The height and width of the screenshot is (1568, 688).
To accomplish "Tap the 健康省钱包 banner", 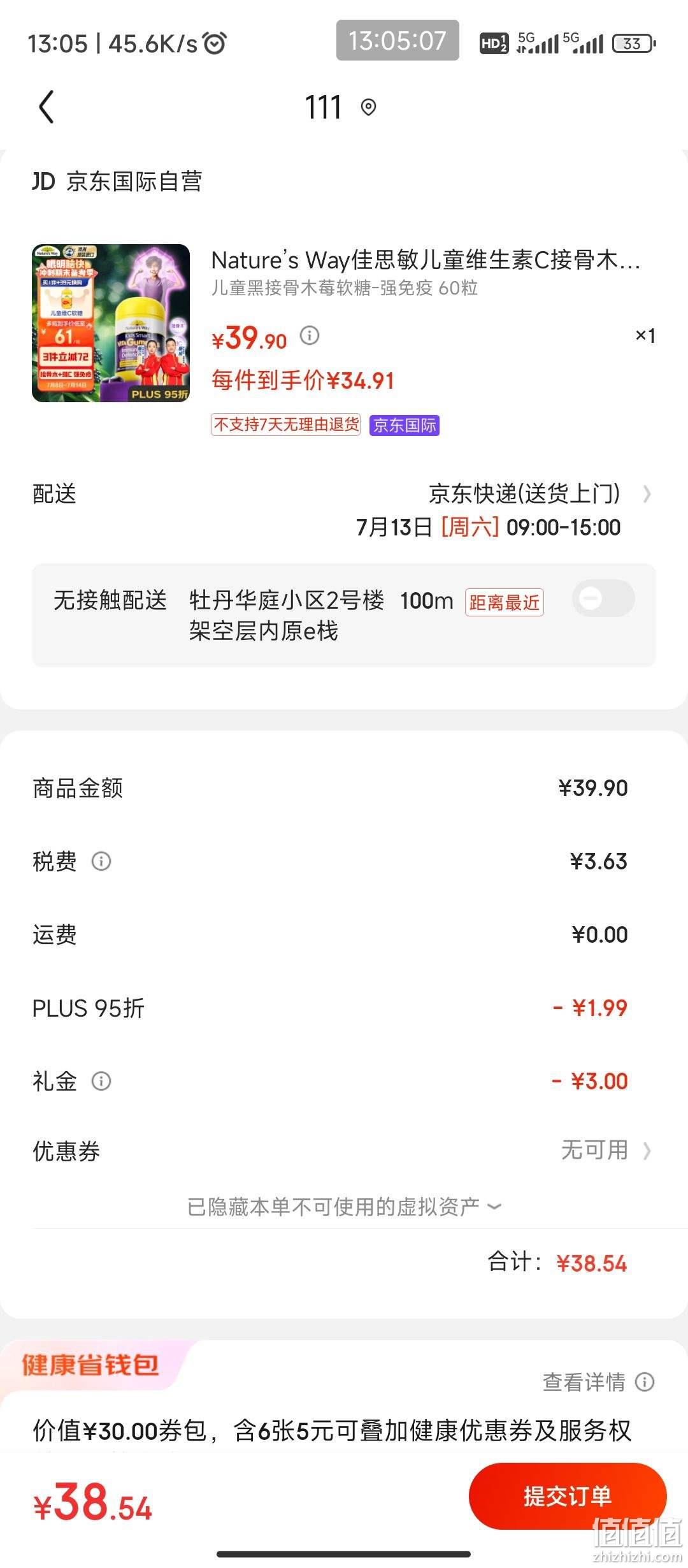I will click(90, 1365).
